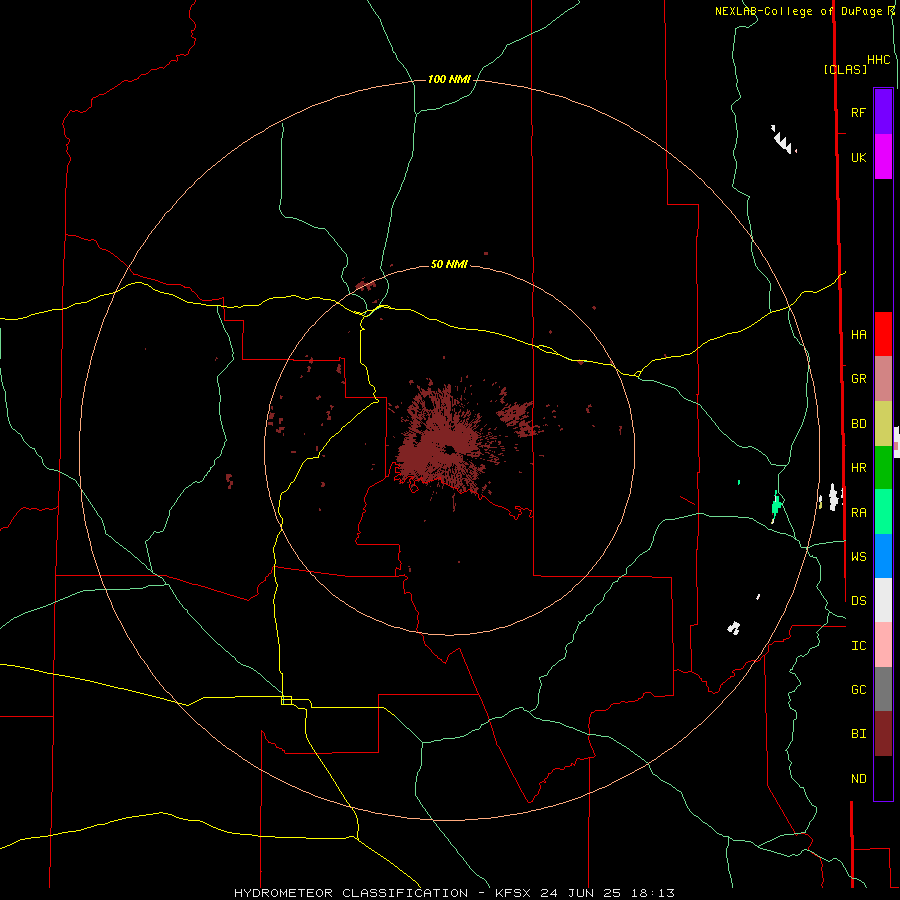Click the UK legend label

pyautogui.click(x=858, y=158)
